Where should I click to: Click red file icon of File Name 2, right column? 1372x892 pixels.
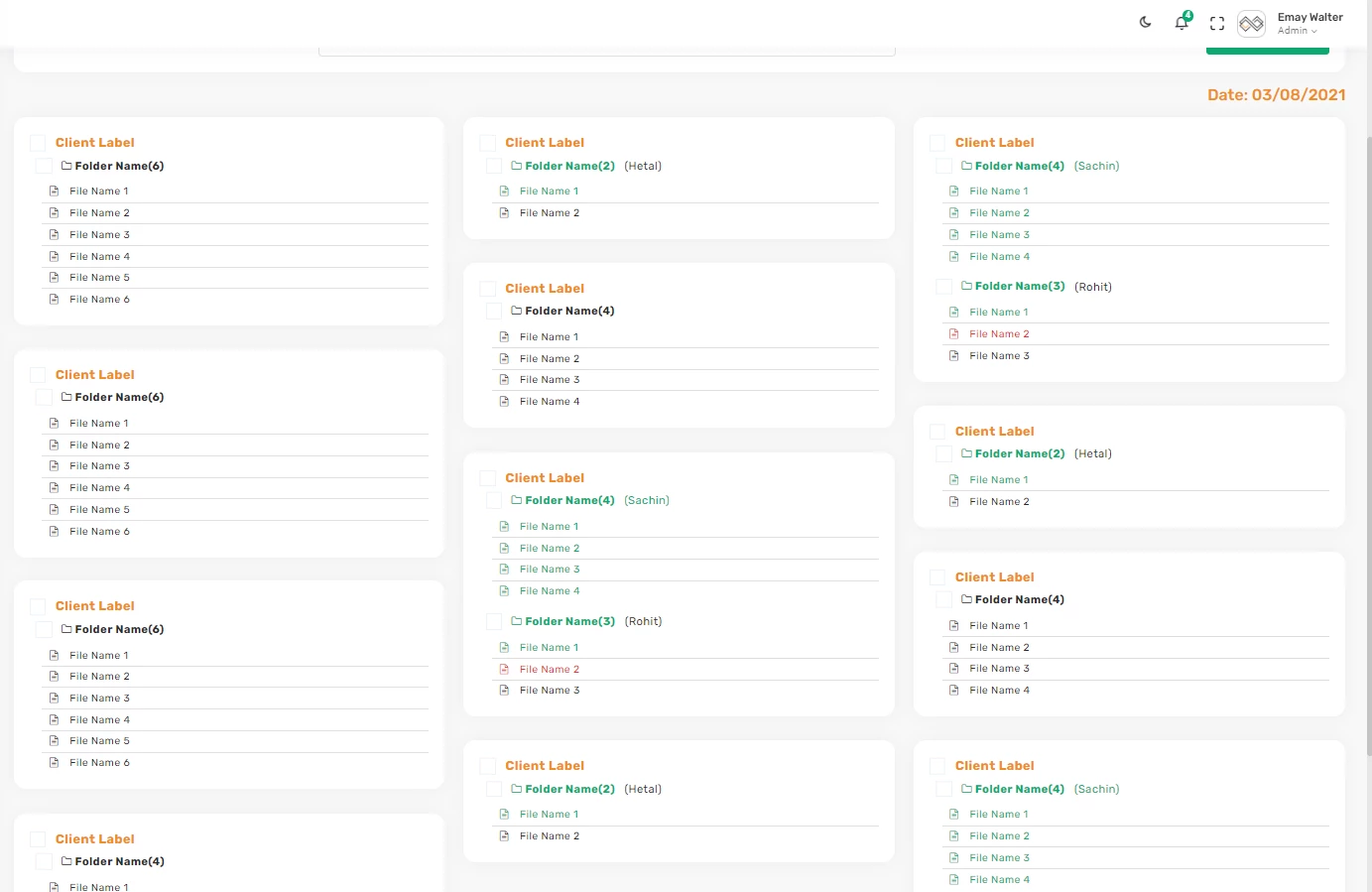954,334
